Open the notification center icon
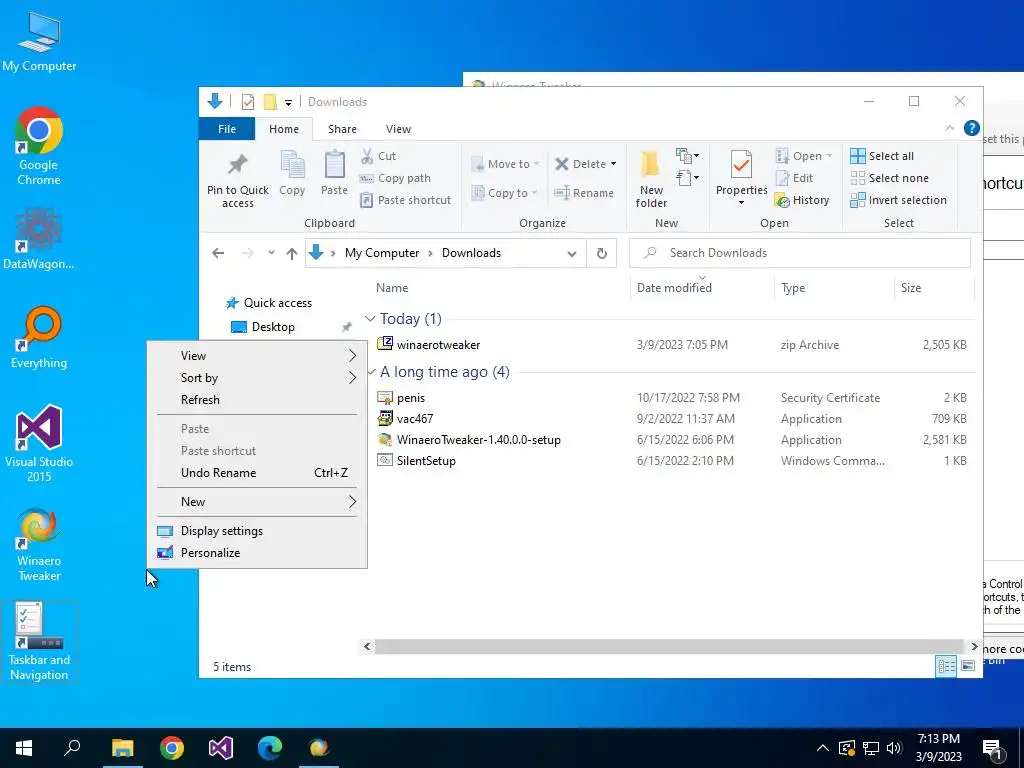 993,748
